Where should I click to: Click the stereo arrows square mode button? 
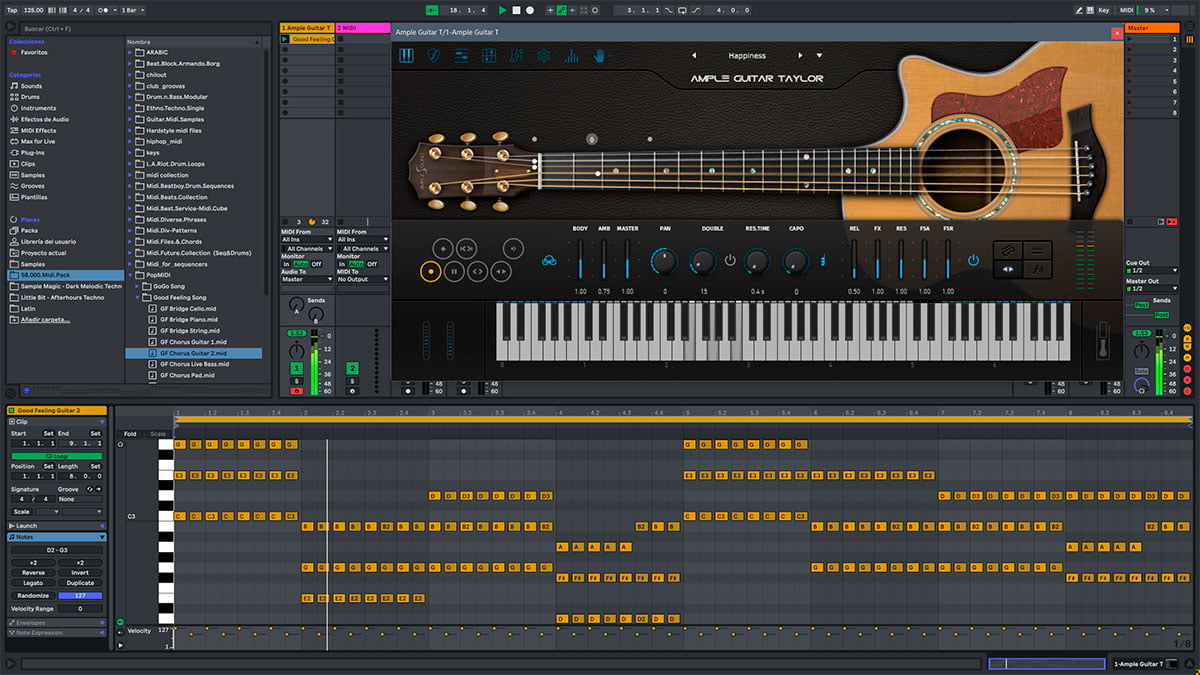(1008, 268)
